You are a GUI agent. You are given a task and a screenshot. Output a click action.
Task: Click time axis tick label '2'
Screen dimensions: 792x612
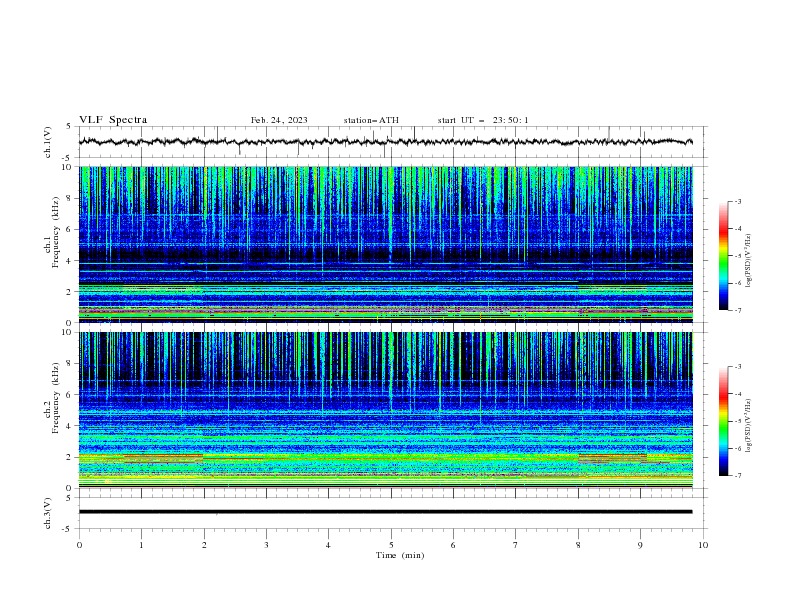[x=204, y=545]
